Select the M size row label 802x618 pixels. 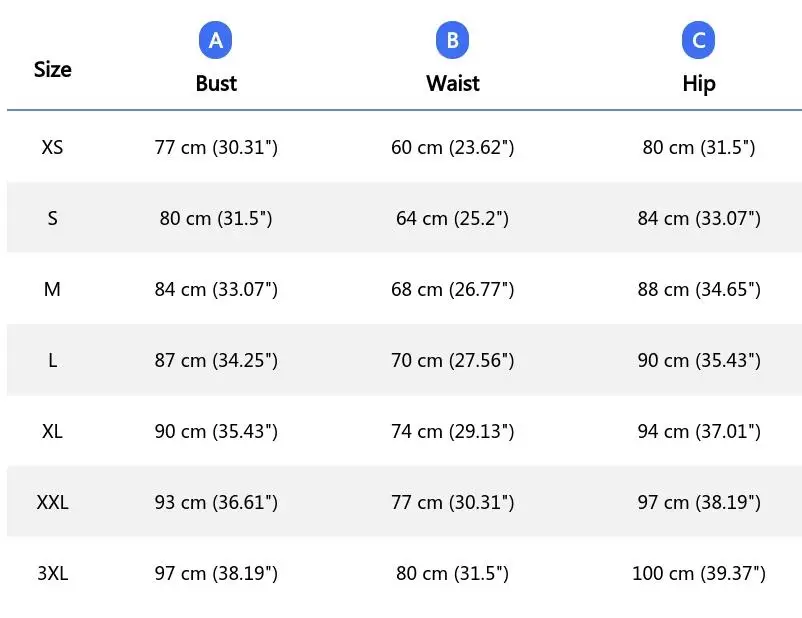point(52,289)
